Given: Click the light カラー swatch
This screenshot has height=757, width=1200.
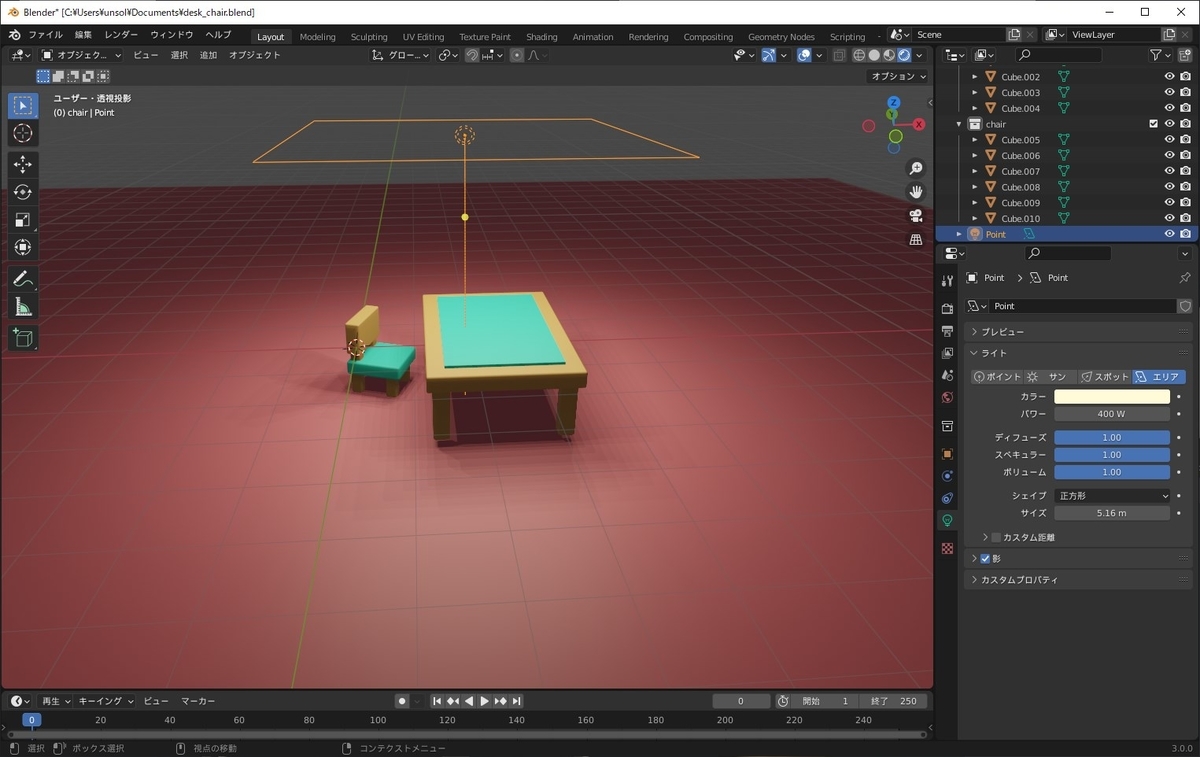Looking at the screenshot, I should pyautogui.click(x=1112, y=397).
